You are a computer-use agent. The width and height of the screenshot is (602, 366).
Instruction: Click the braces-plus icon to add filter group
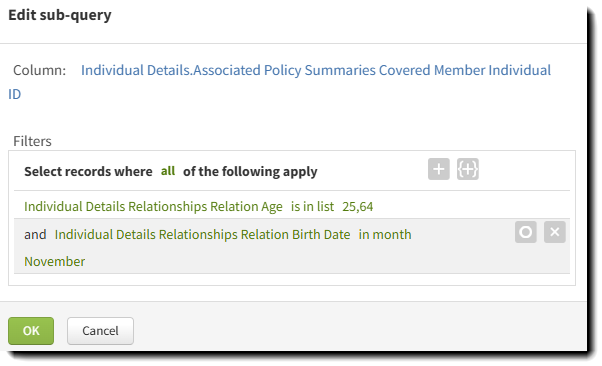point(468,169)
